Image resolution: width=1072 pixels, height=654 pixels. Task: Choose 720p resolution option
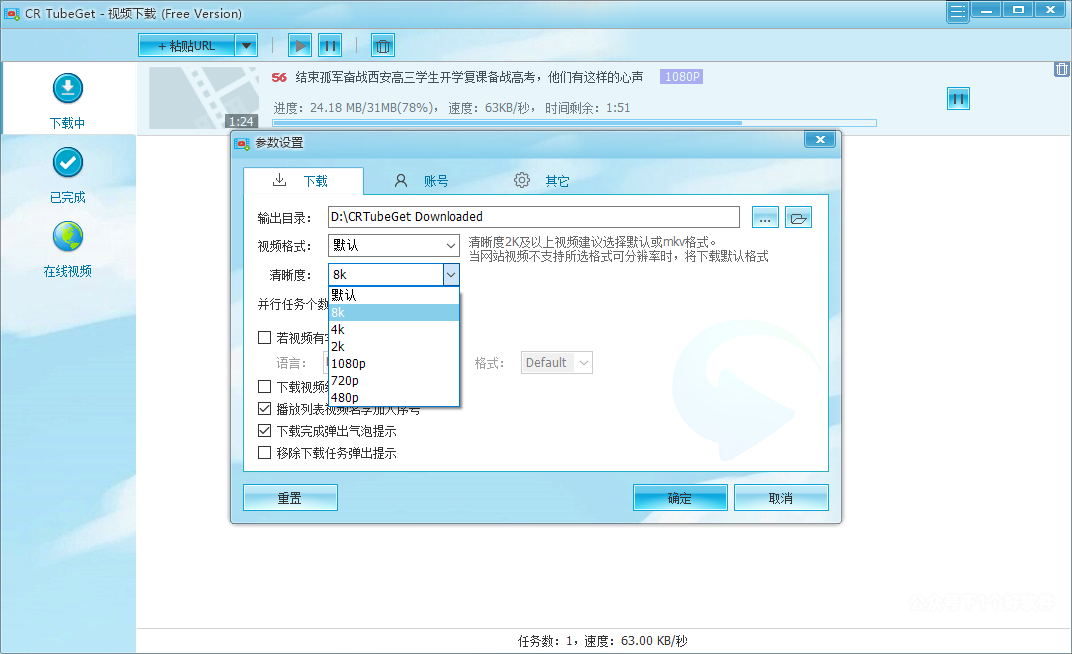pos(394,381)
